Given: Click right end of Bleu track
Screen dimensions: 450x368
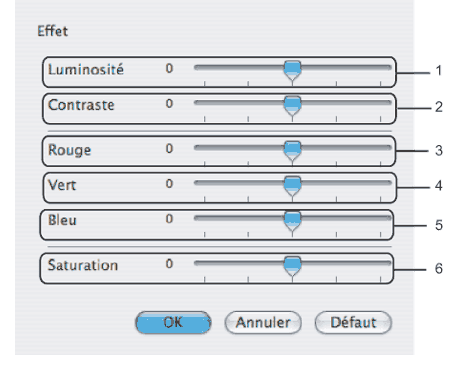Looking at the screenshot, I should (x=389, y=218).
